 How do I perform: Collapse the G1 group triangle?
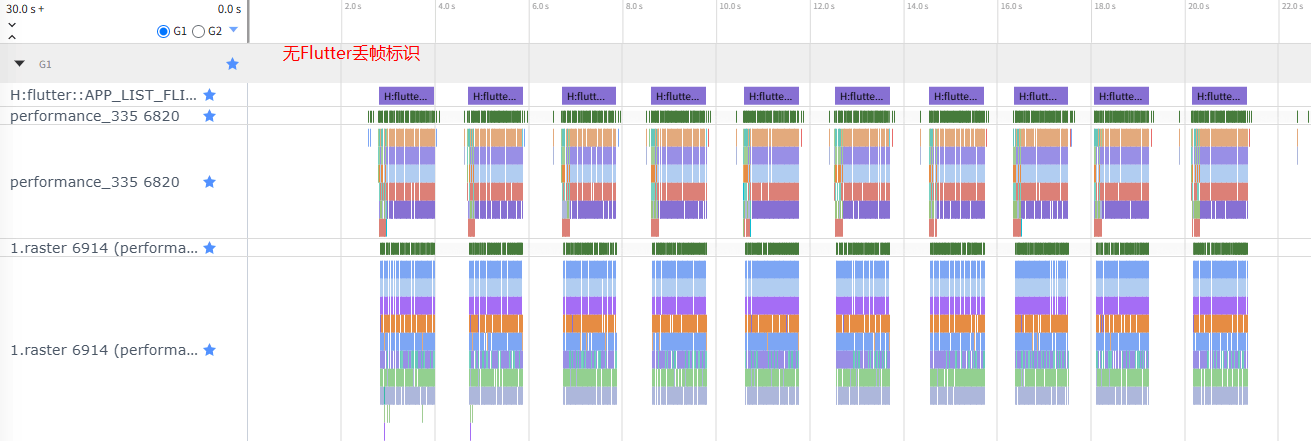click(x=19, y=63)
